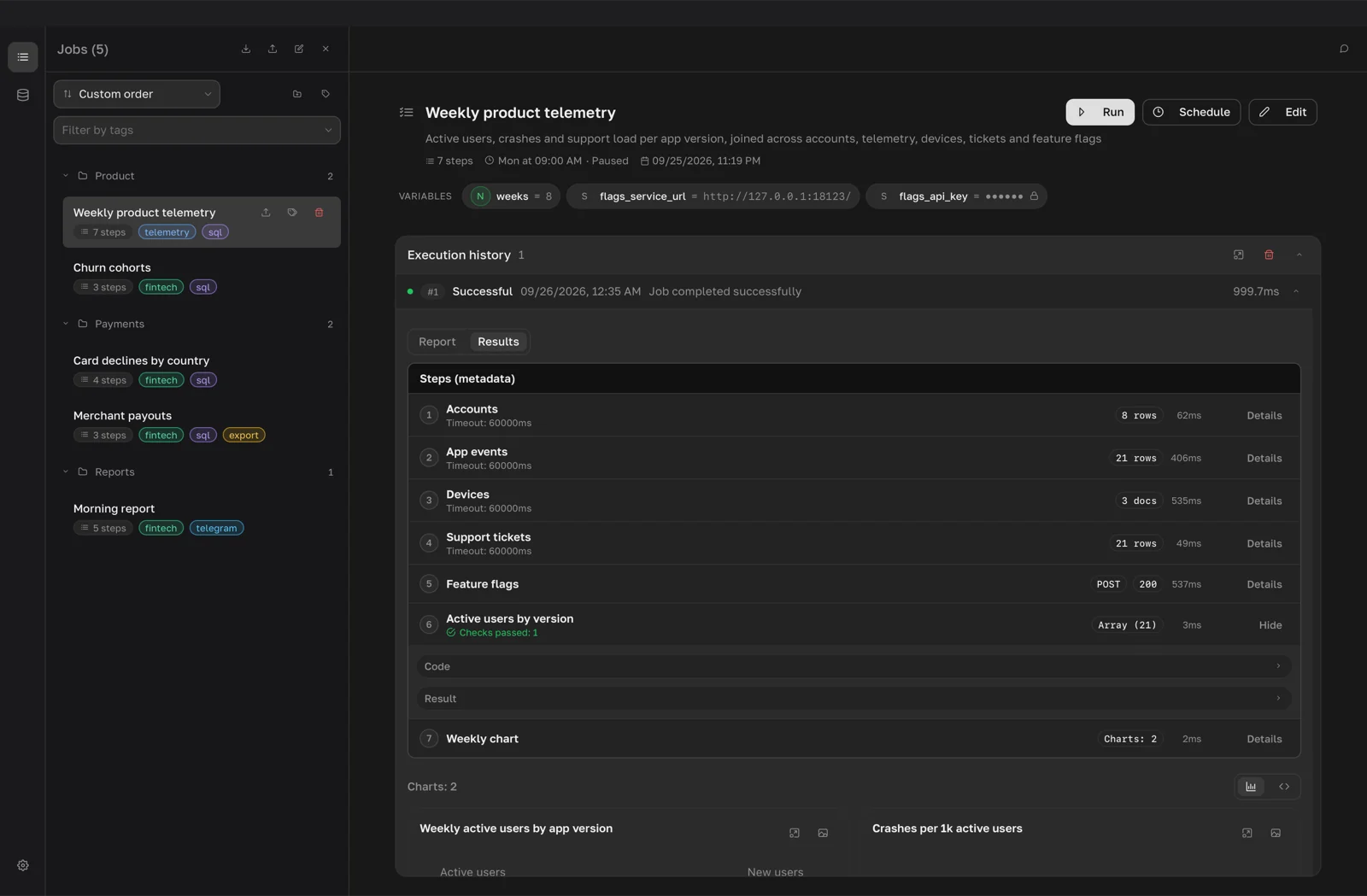Hide Active users by version details
This screenshot has height=896, width=1367.
1270,625
